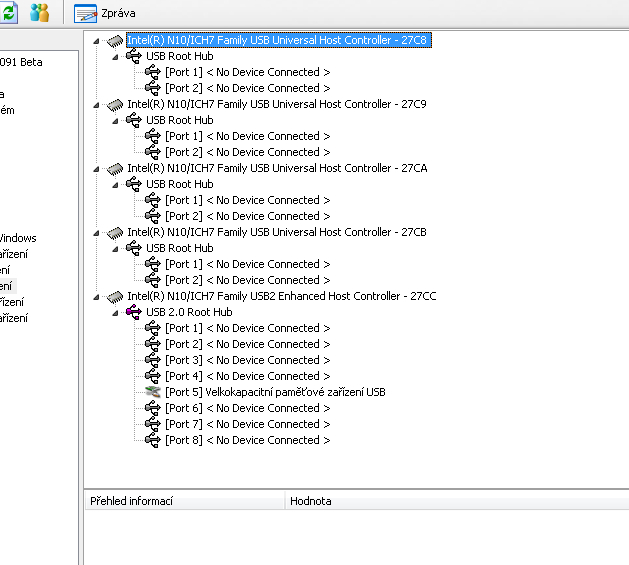Collapse USB Root Hub under 27C9
This screenshot has width=629, height=565.
tap(115, 121)
